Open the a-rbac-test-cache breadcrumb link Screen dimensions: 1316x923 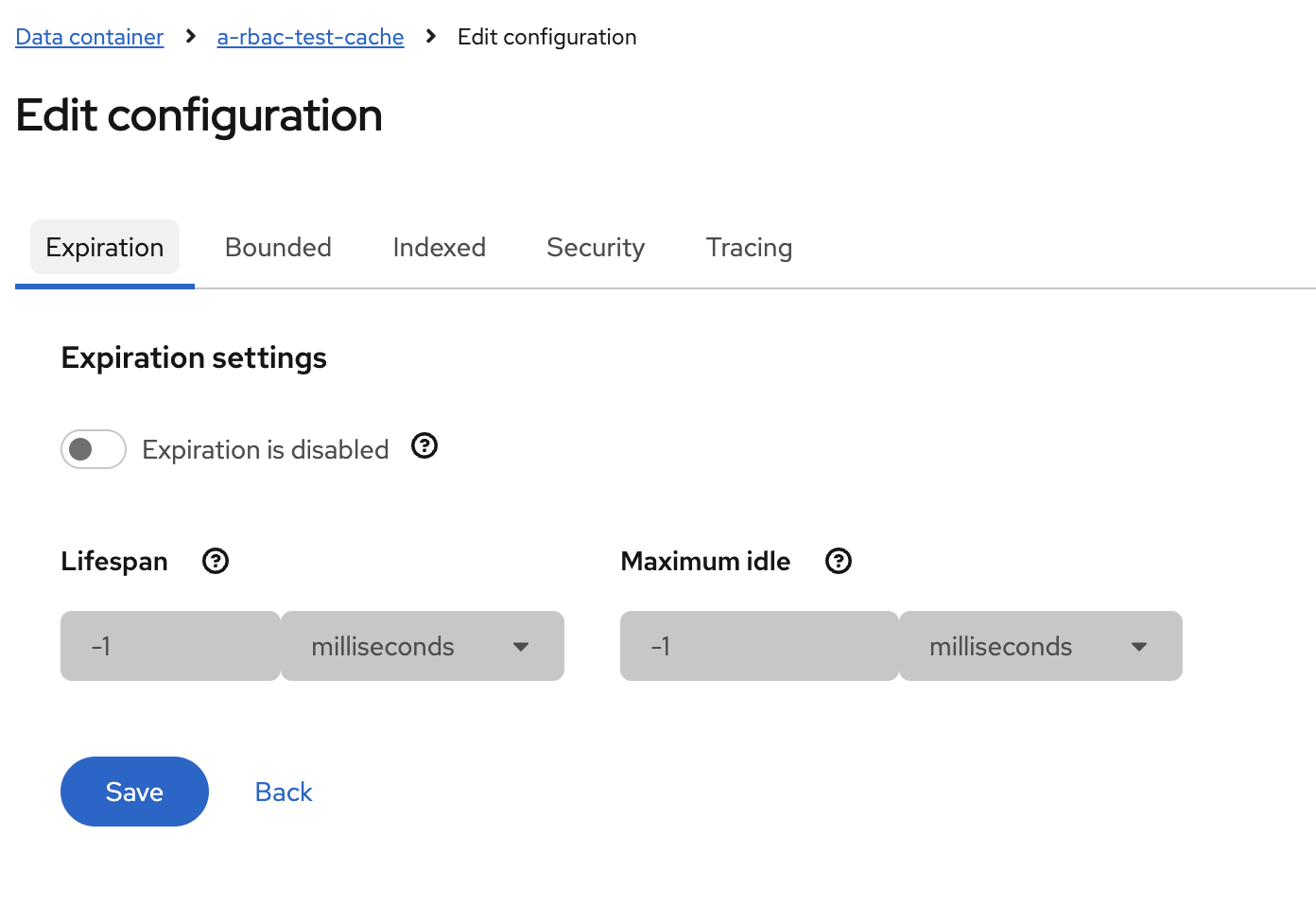pos(310,37)
